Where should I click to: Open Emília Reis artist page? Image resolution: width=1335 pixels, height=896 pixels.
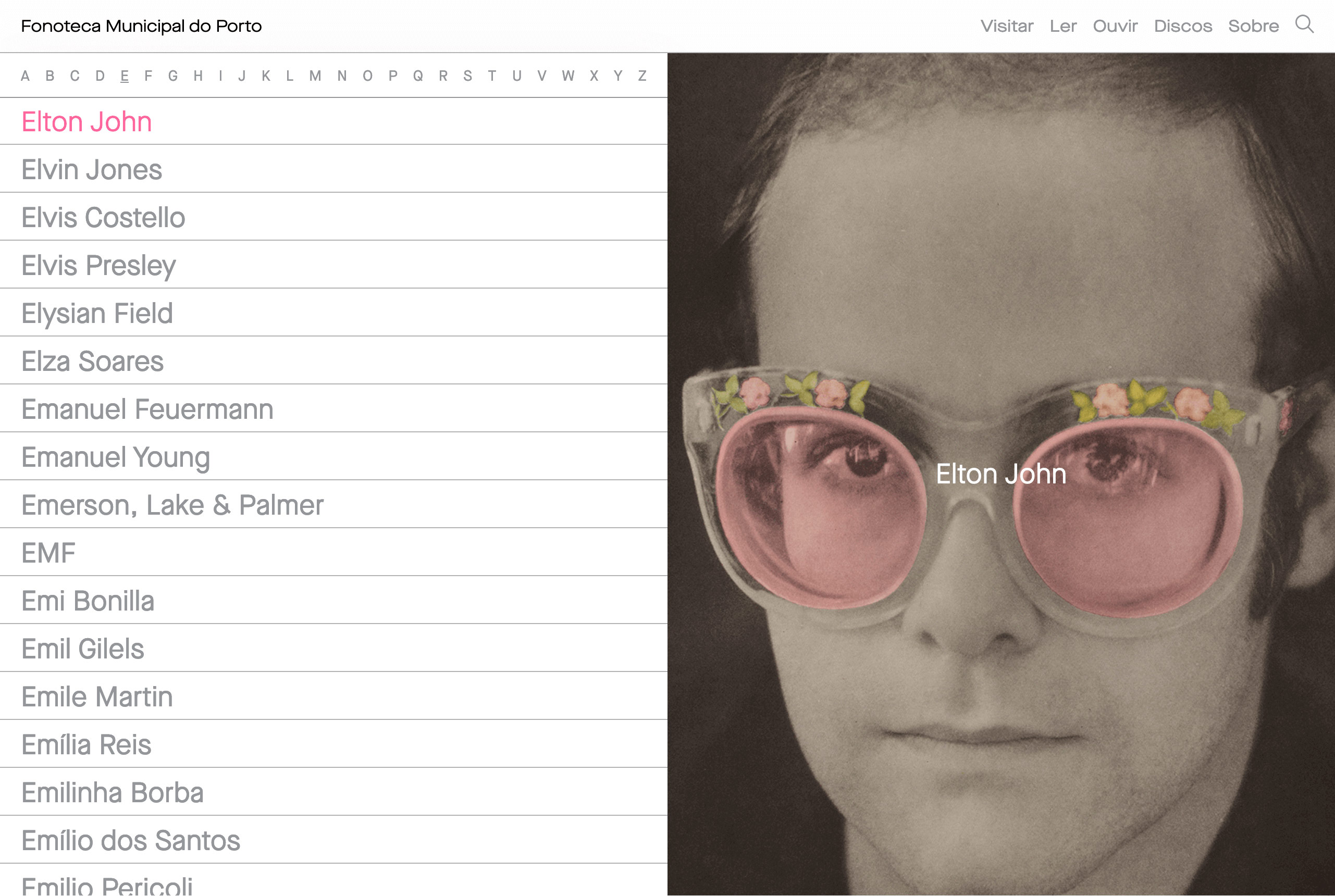333,745
